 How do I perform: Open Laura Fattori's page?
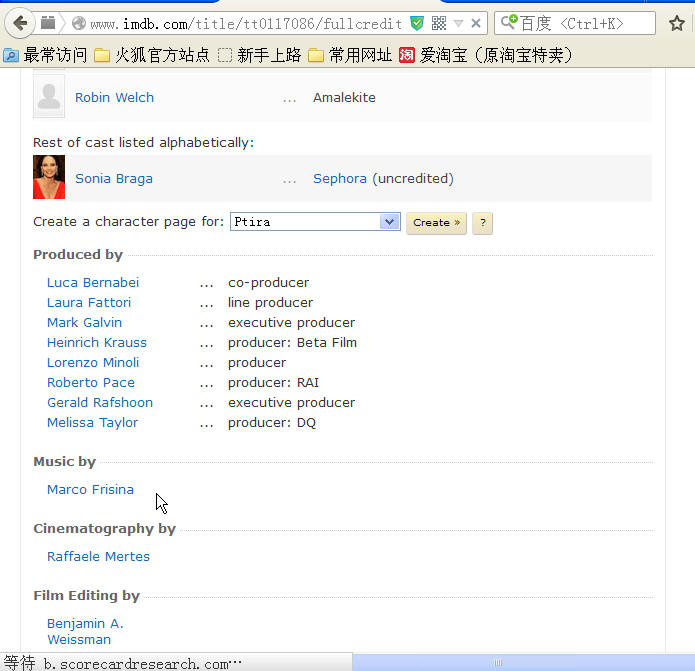89,303
